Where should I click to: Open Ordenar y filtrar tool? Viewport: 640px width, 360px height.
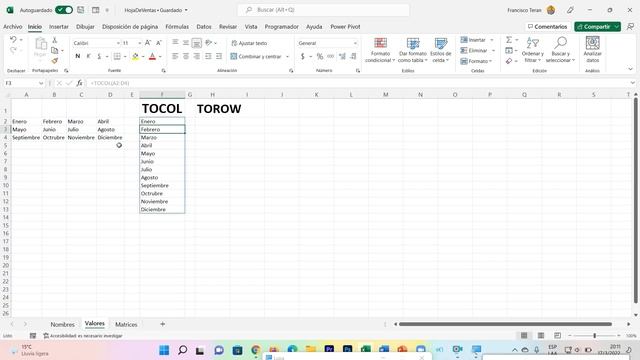click(x=533, y=50)
